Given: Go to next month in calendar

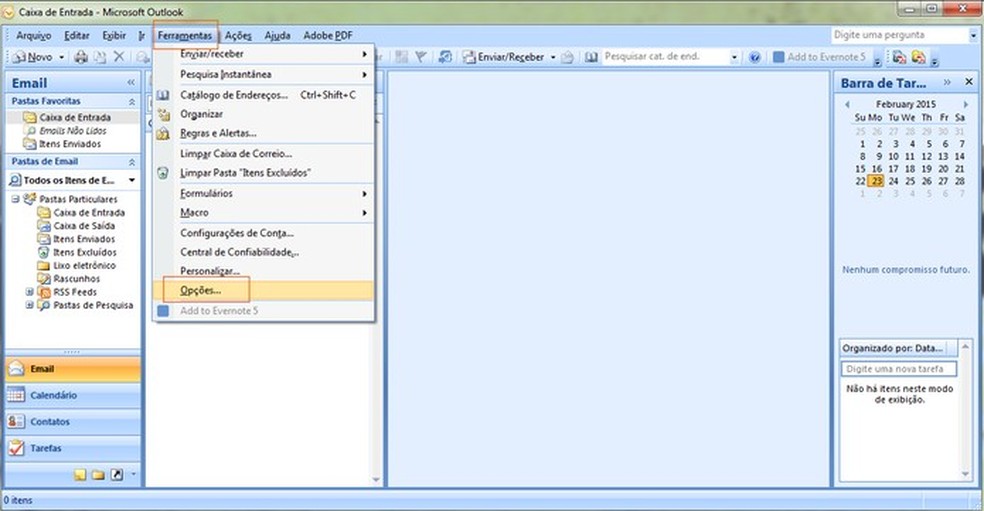Looking at the screenshot, I should point(966,104).
